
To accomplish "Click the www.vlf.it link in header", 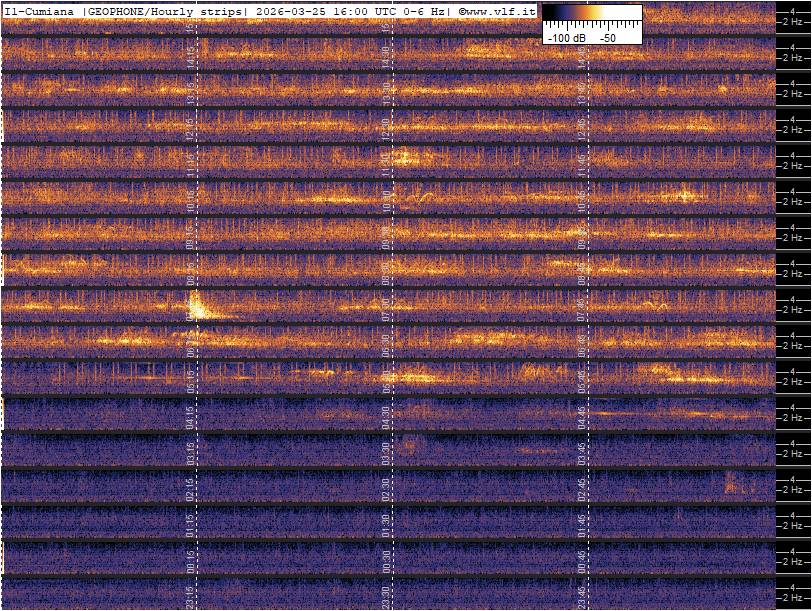I will [x=499, y=11].
